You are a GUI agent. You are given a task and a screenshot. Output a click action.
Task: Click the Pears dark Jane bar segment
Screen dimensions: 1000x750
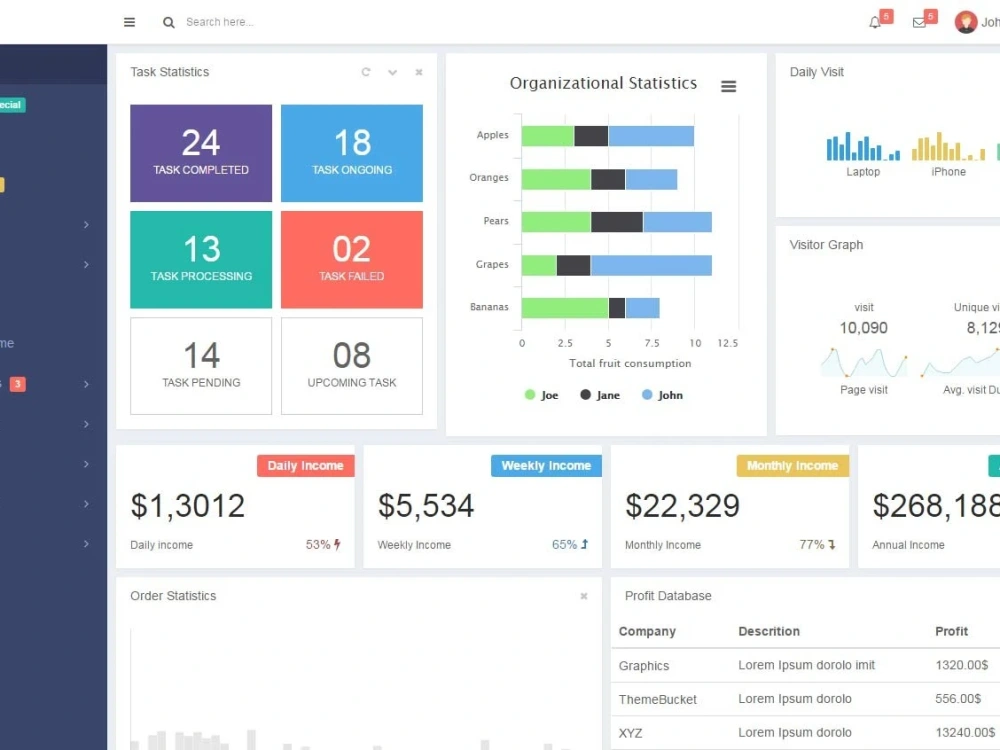pyautogui.click(x=617, y=222)
